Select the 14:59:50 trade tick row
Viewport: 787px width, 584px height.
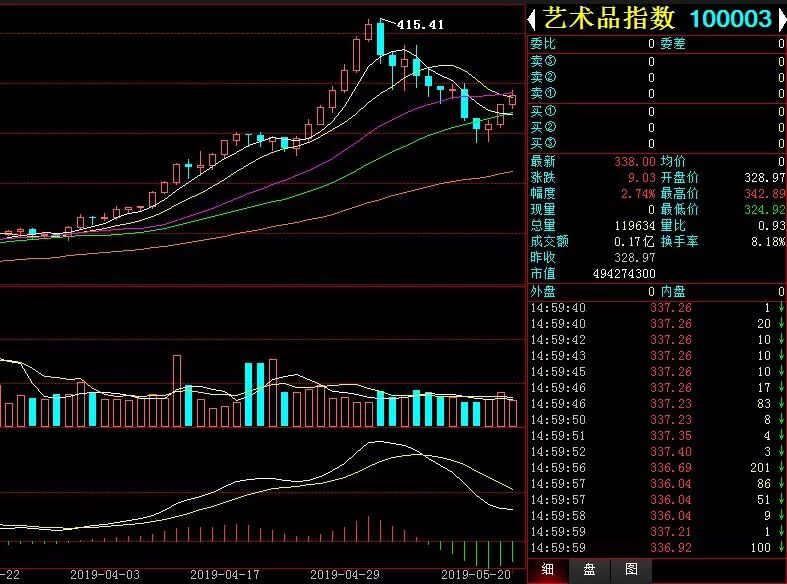tap(657, 420)
